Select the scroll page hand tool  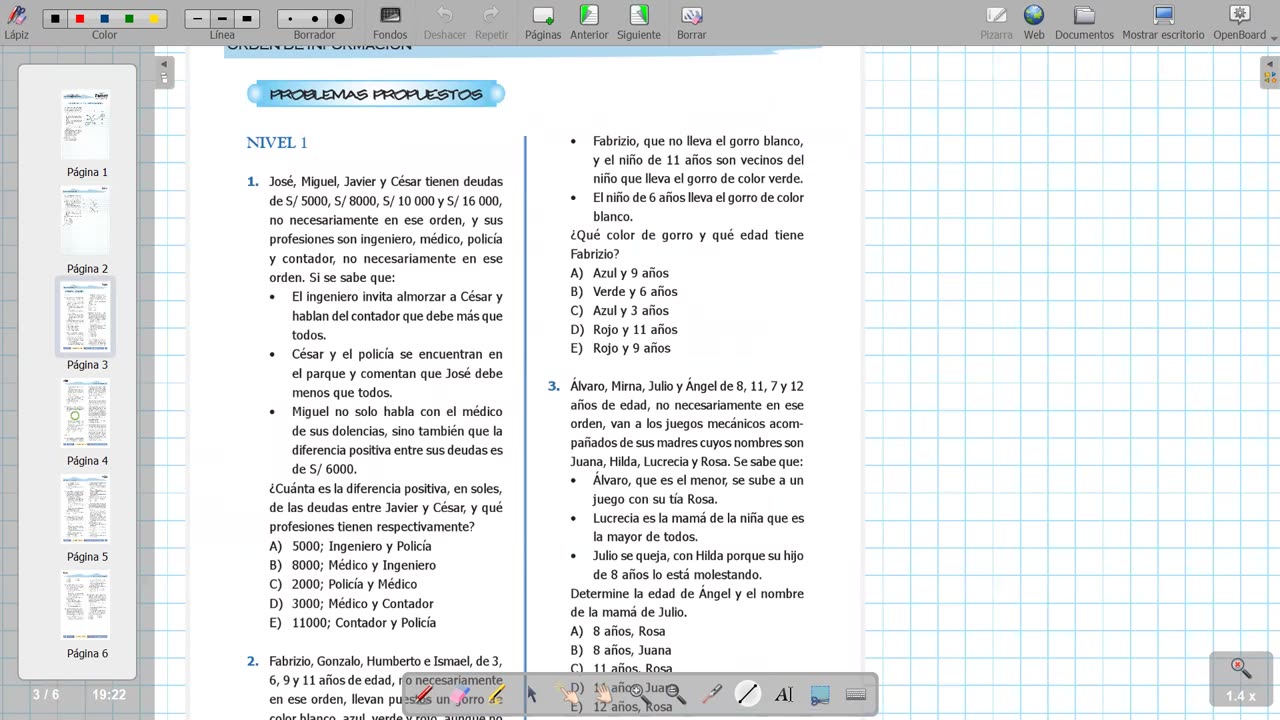point(604,694)
